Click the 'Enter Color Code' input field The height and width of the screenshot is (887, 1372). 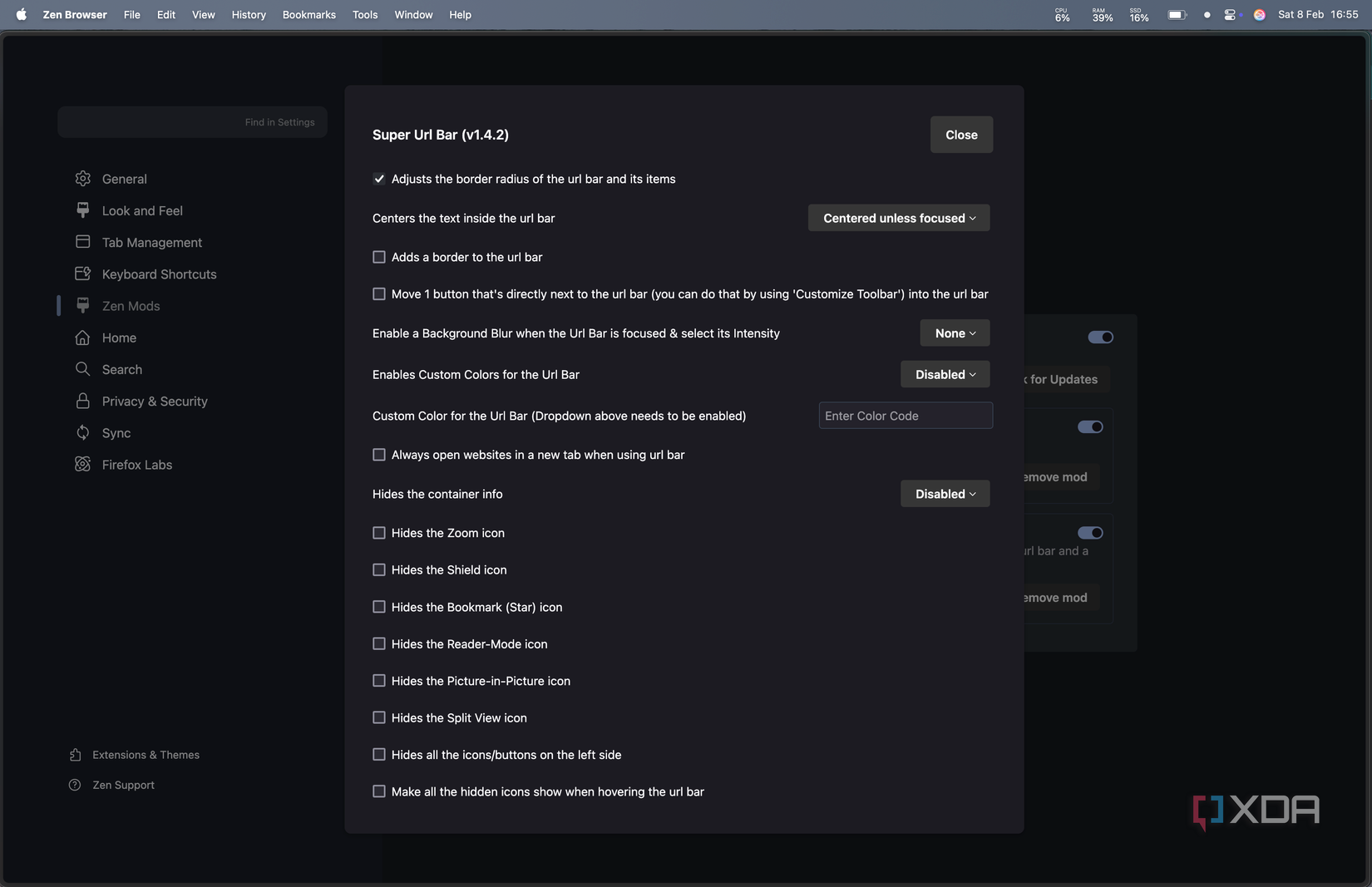(x=906, y=416)
